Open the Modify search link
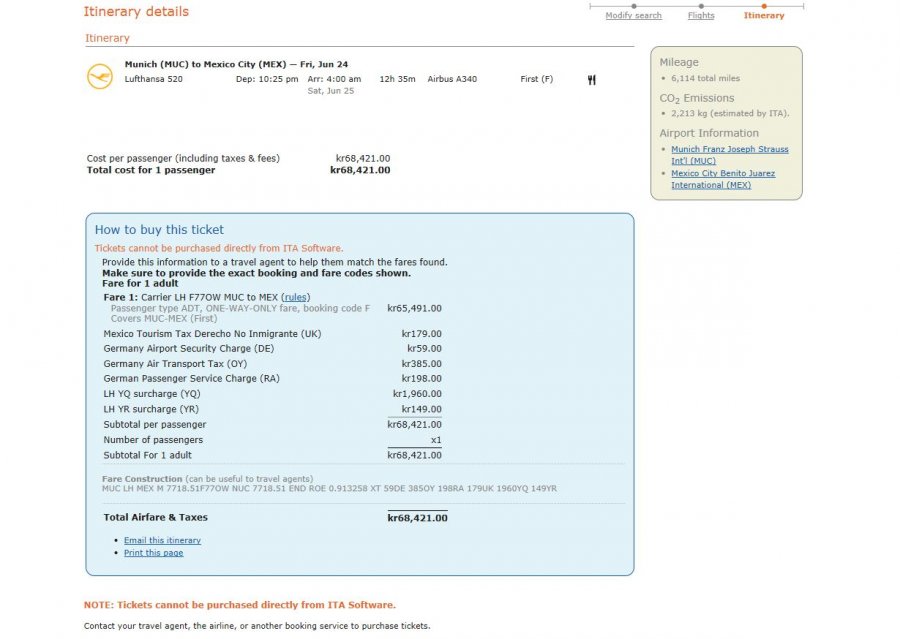Image resolution: width=900 pixels, height=639 pixels. coord(633,16)
